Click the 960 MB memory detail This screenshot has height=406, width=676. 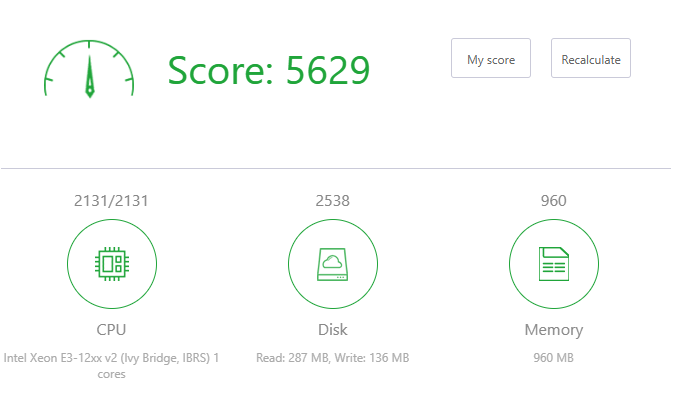click(553, 357)
